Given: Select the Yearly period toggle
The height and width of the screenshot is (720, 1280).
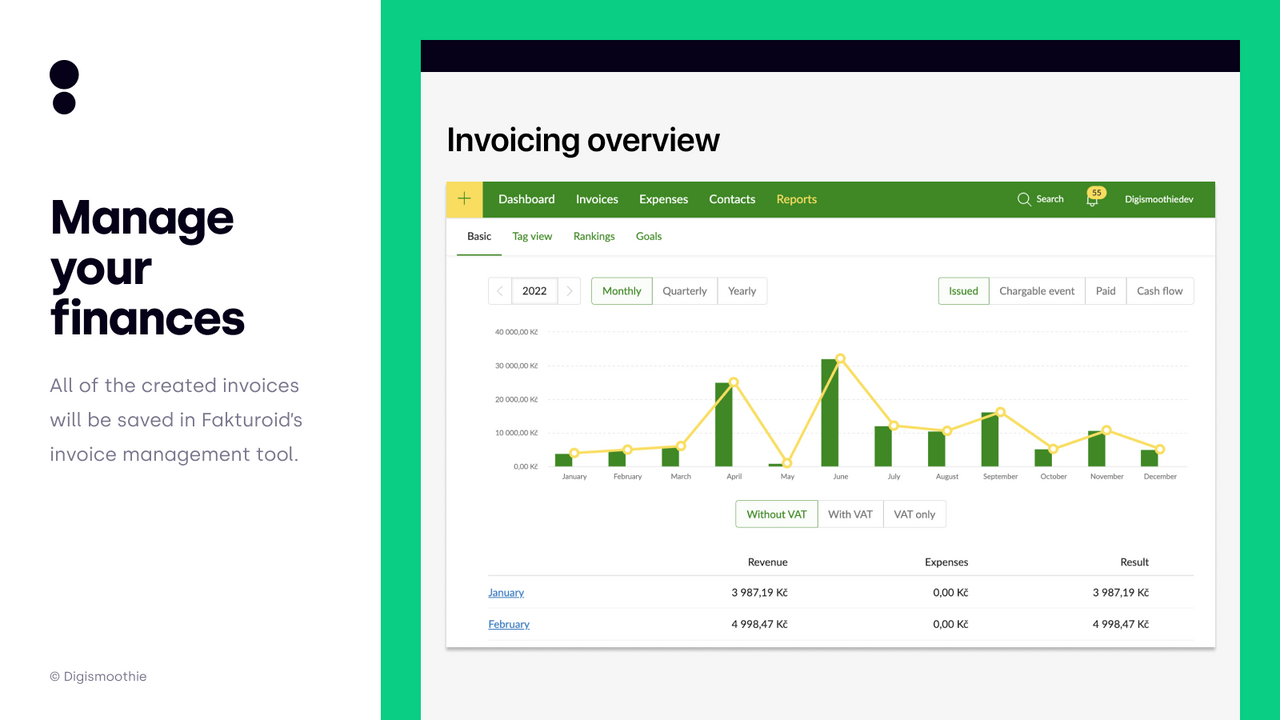Looking at the screenshot, I should 742,291.
